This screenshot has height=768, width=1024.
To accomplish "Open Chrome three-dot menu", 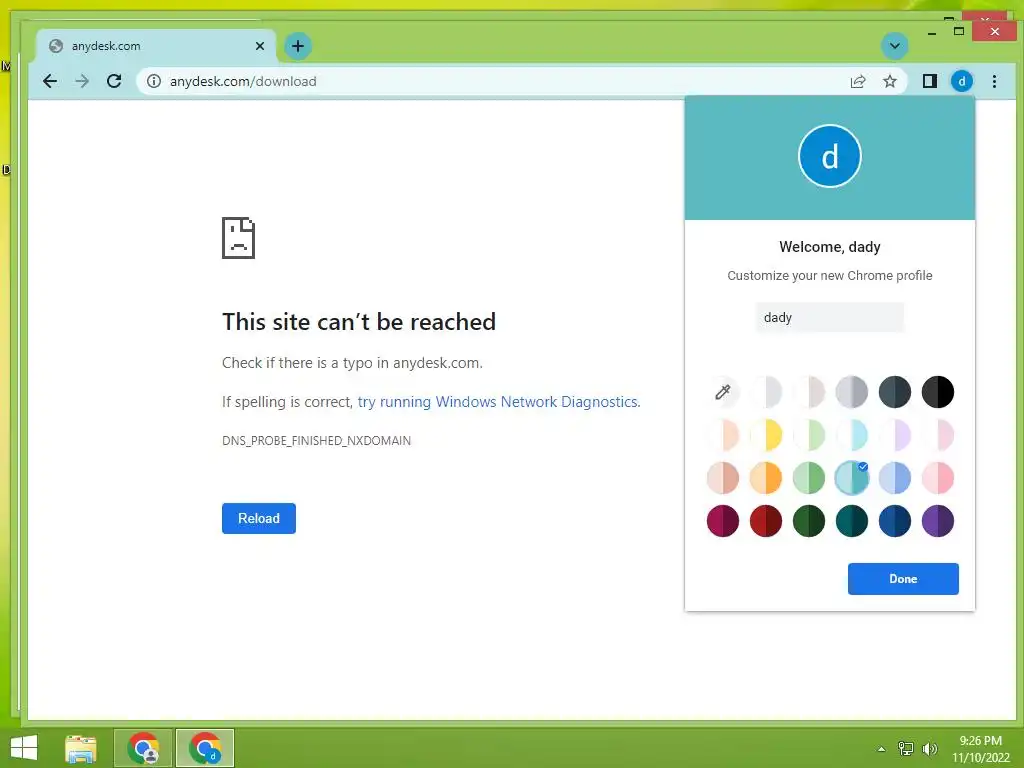I will [994, 81].
